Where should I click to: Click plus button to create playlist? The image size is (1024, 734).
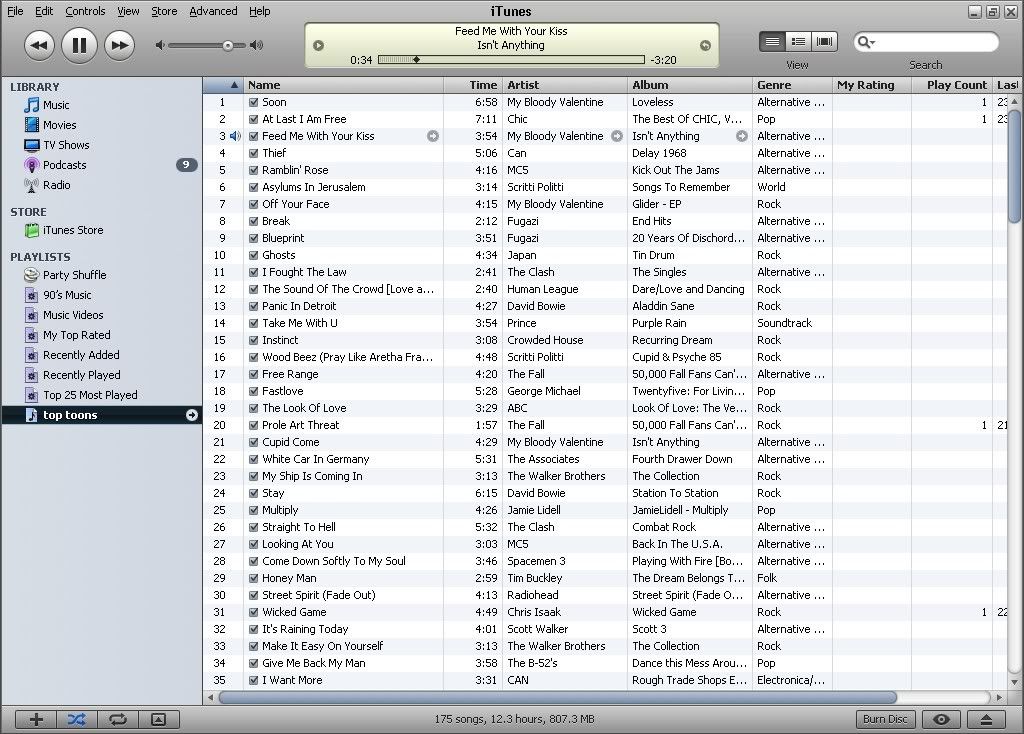pos(37,719)
